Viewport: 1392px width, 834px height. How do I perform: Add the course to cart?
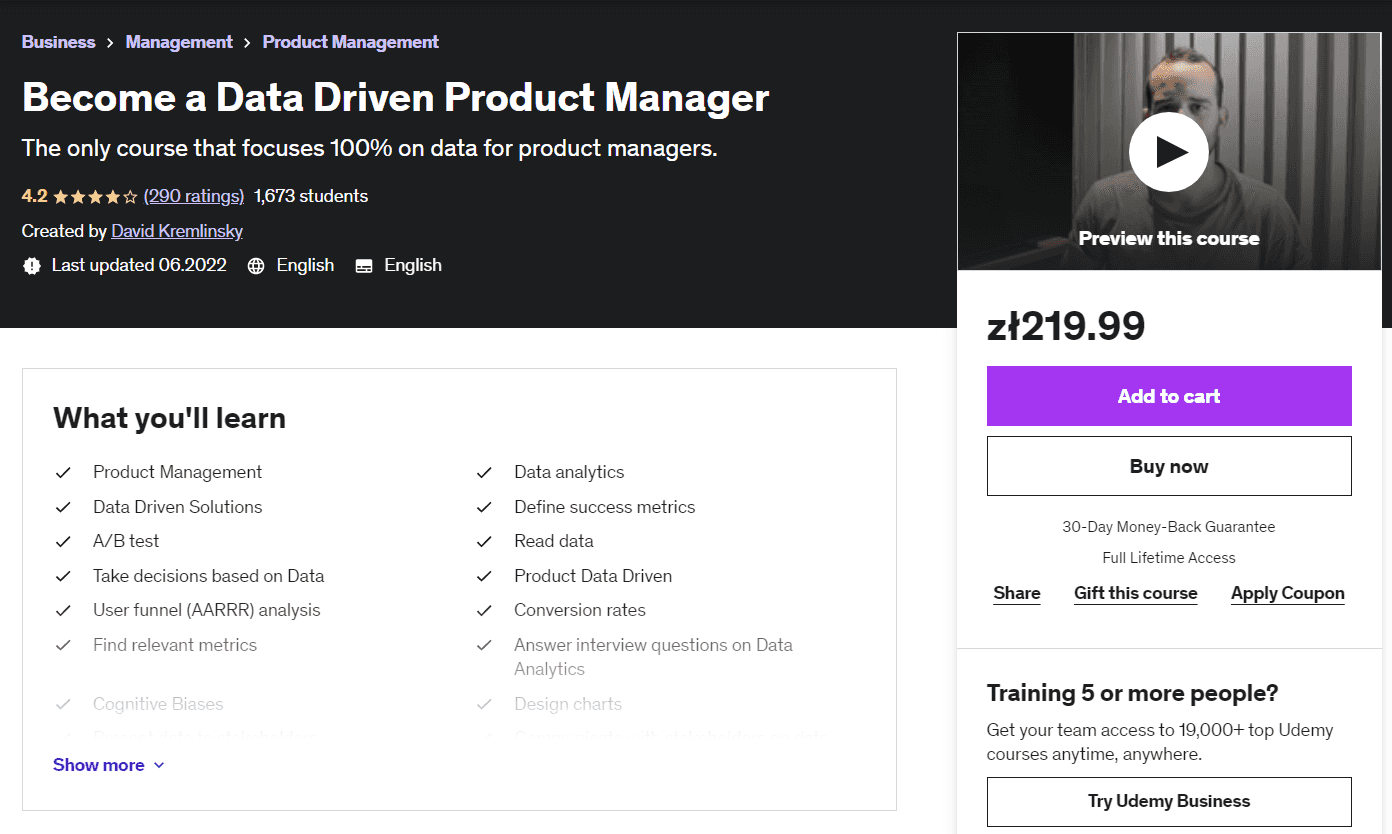click(1168, 396)
